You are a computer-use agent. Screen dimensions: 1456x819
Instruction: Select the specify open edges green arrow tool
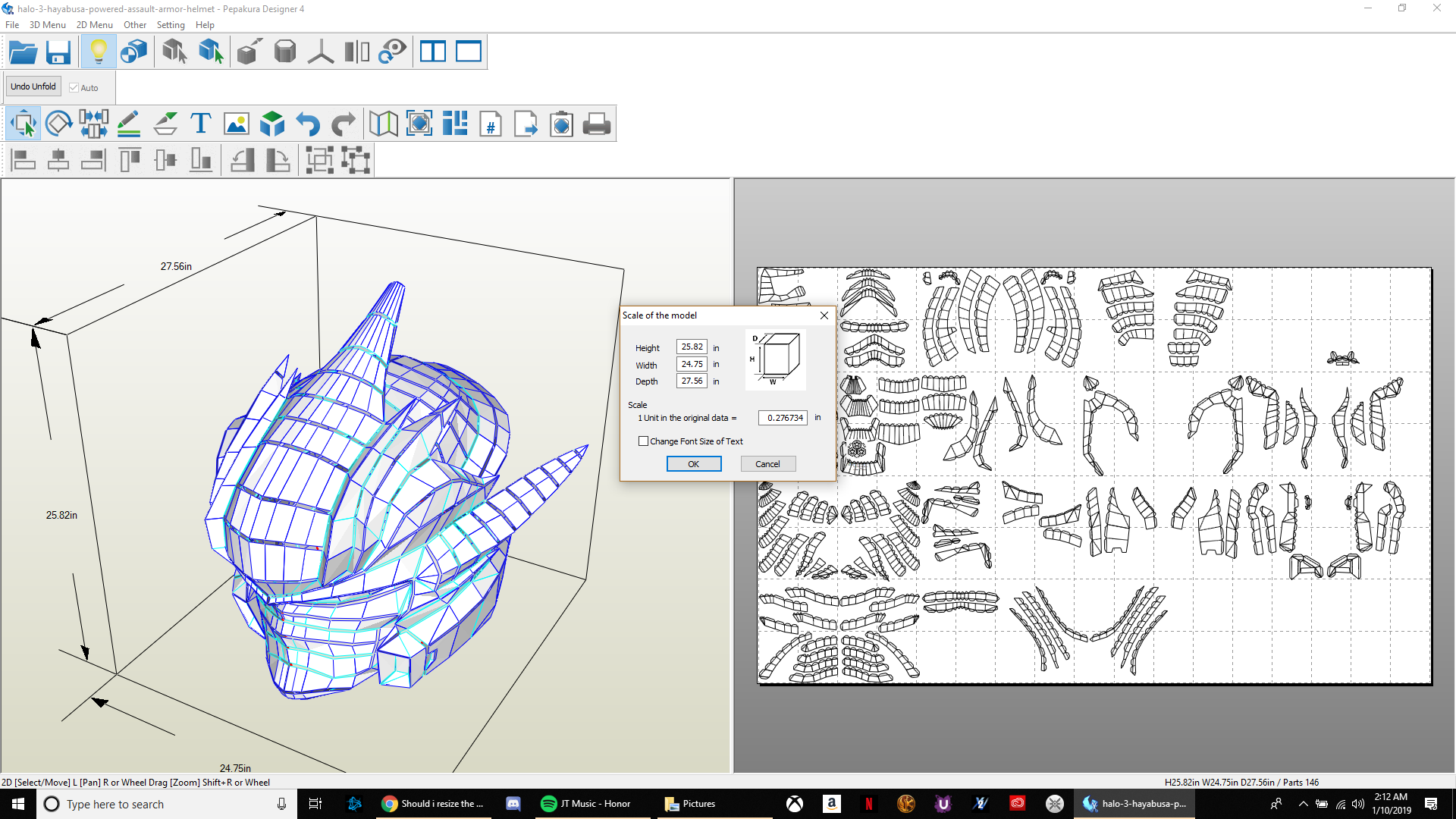point(211,52)
